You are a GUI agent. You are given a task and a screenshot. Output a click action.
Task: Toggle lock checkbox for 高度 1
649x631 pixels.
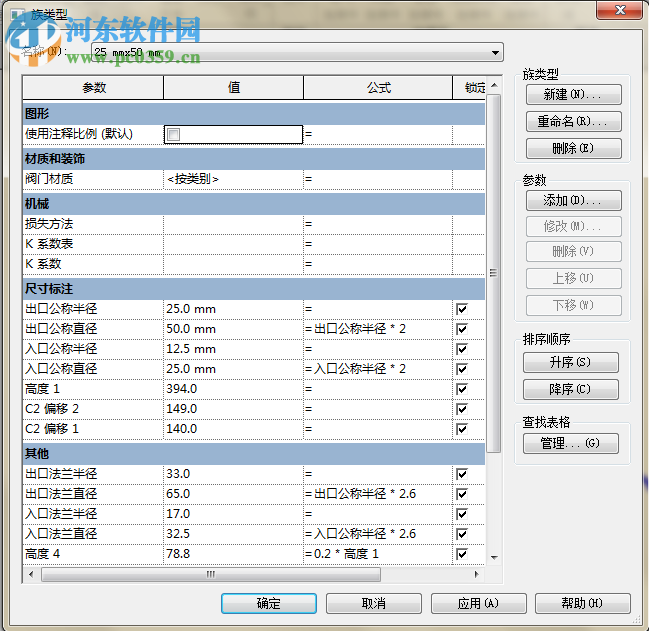click(462, 389)
